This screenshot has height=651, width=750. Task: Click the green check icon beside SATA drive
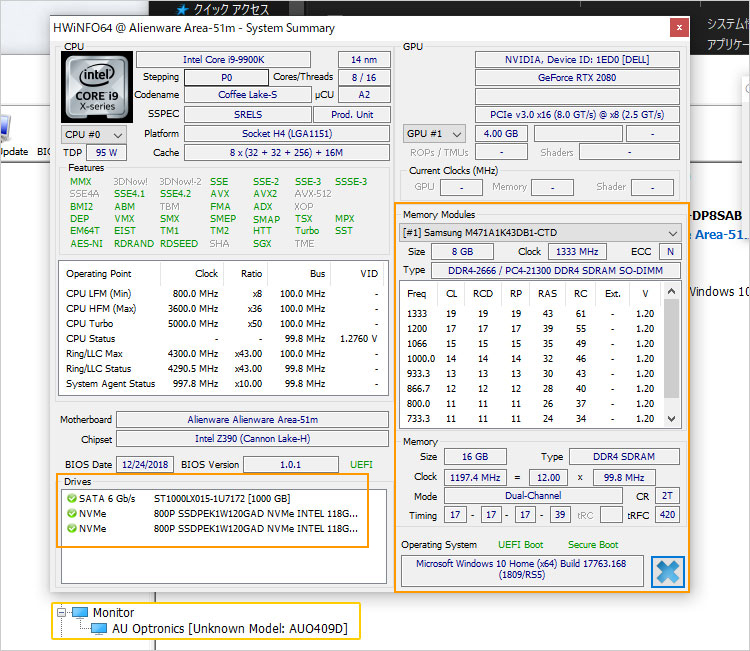(72, 498)
